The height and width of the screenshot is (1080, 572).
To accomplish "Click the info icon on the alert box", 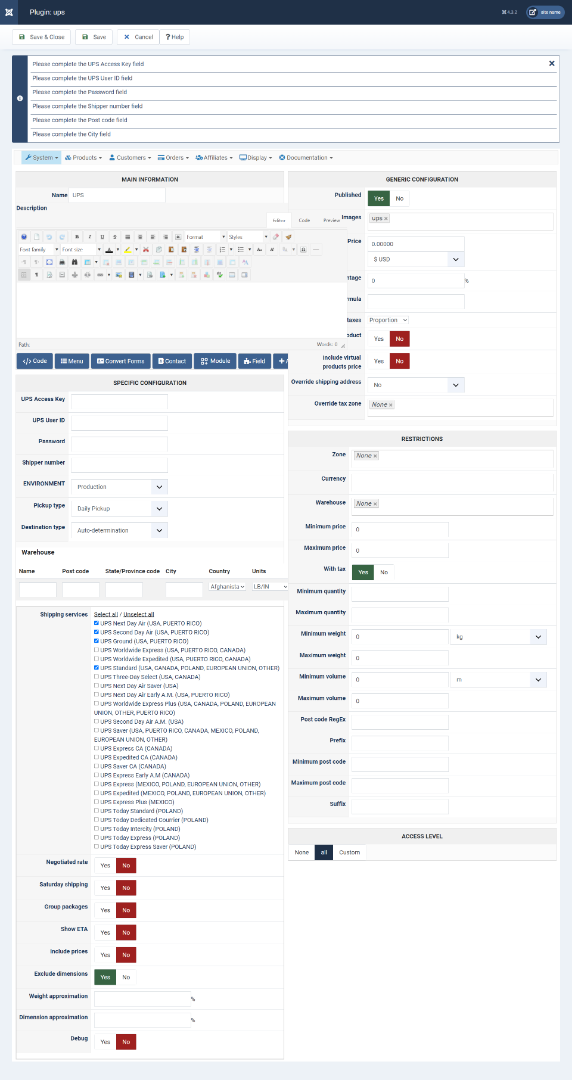I will [19, 98].
